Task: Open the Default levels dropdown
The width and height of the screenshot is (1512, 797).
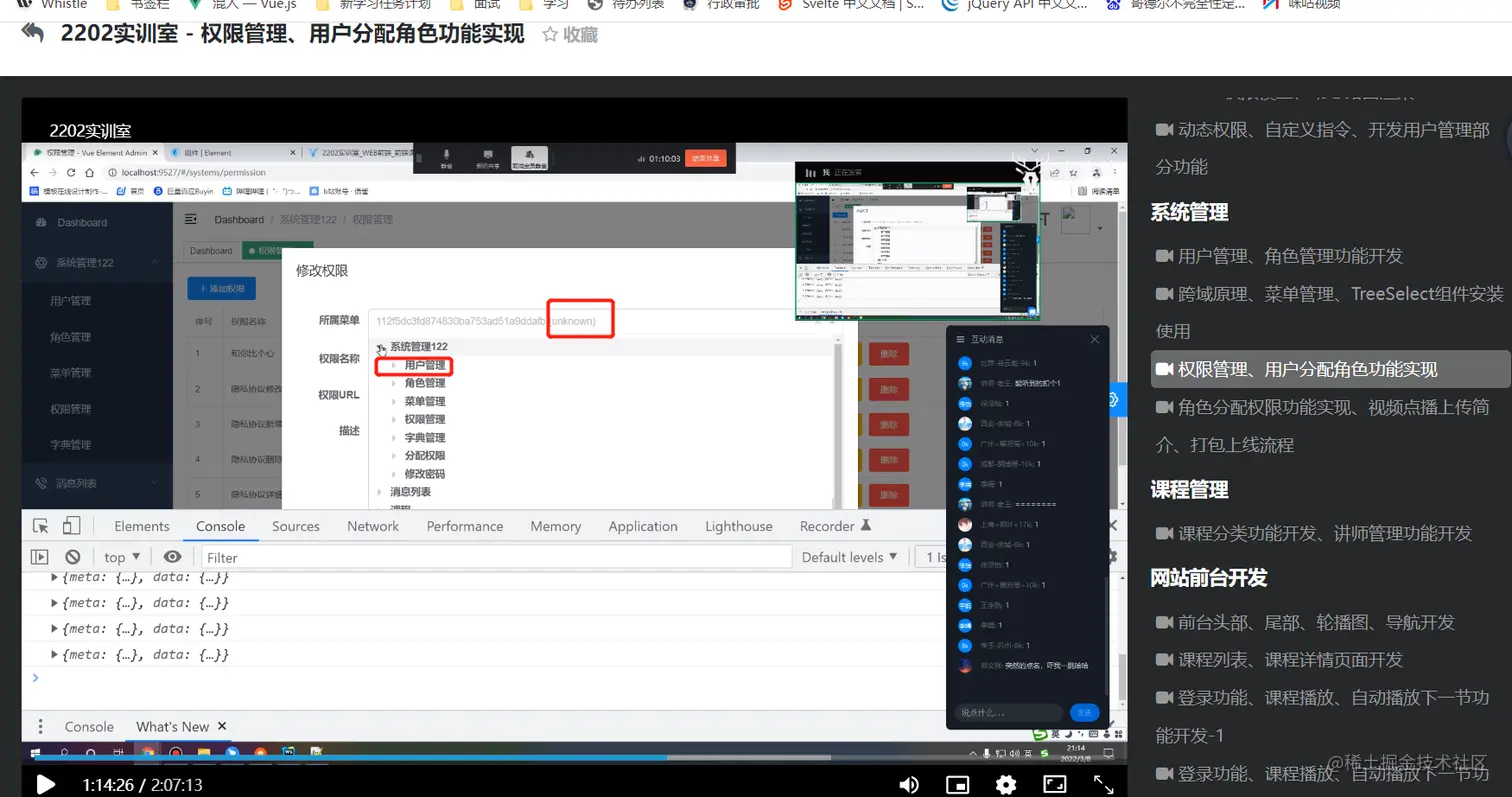Action: [x=850, y=557]
